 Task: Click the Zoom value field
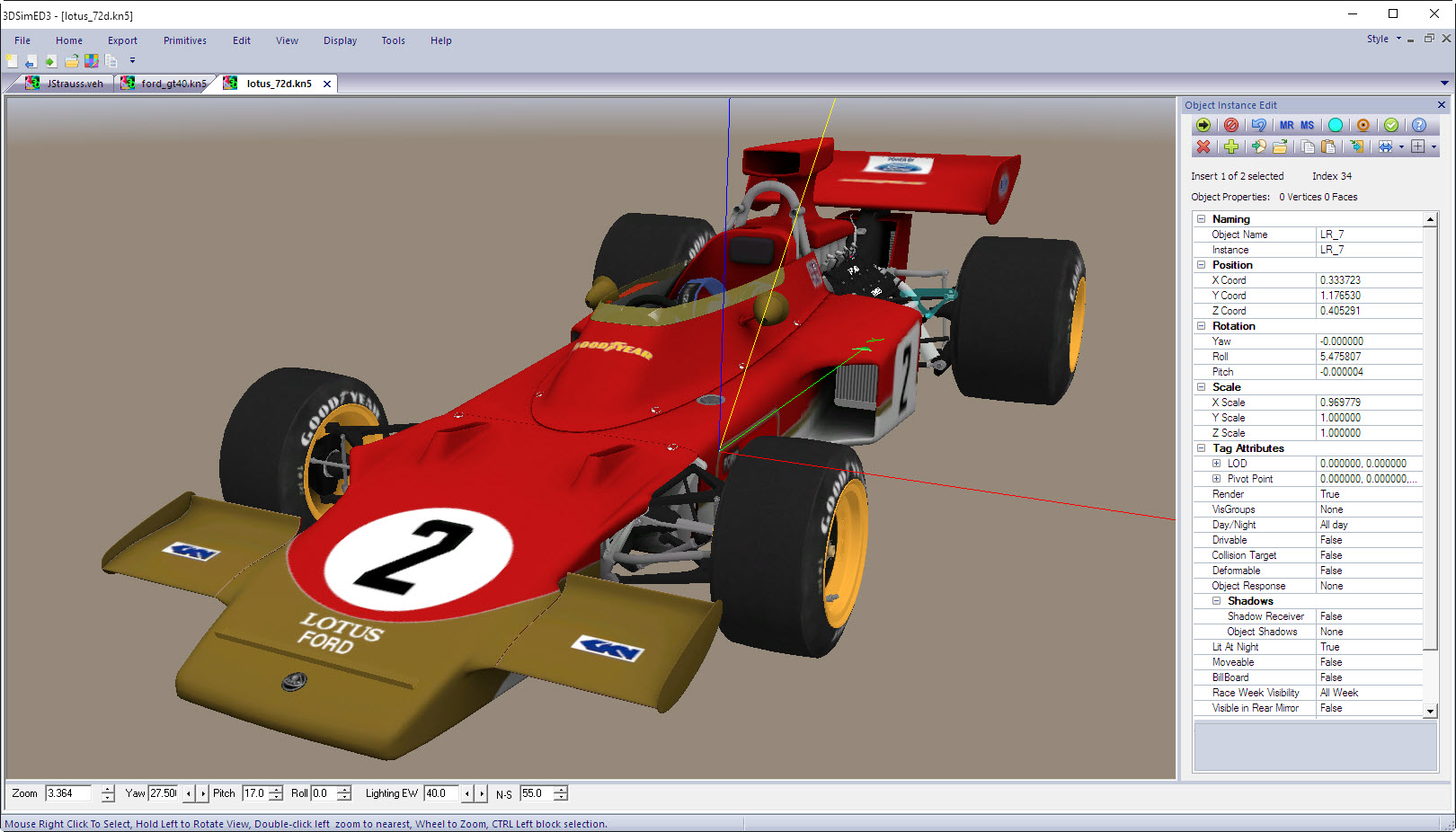tap(68, 793)
